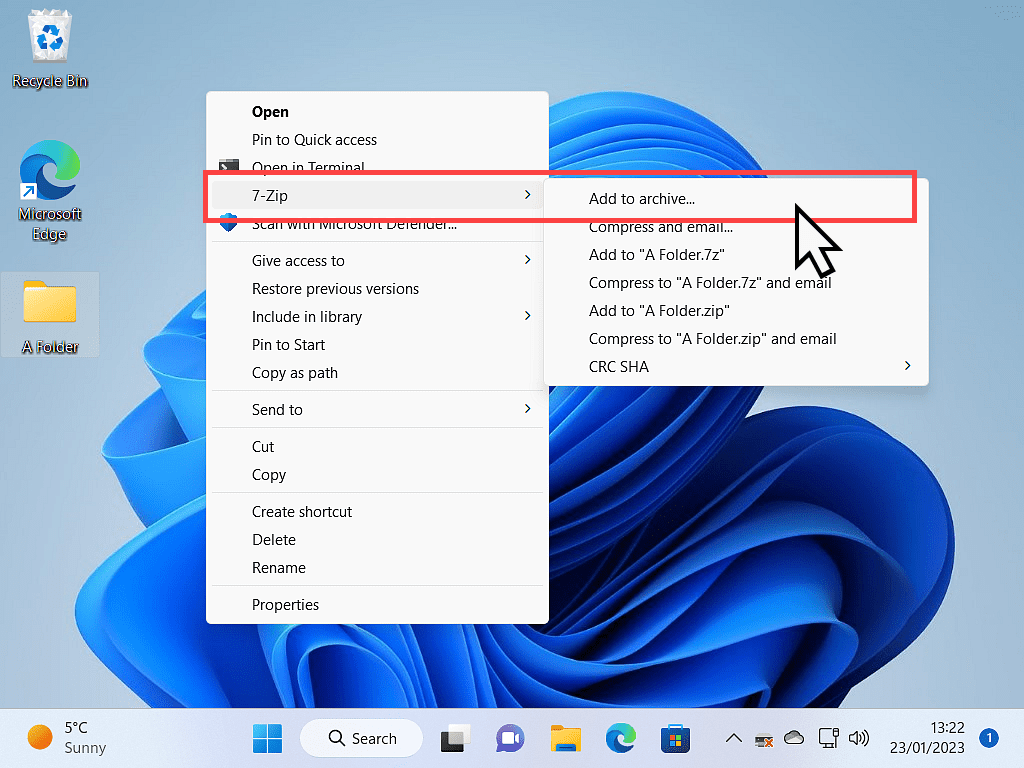Select the A Folder desktop icon
Screen dimensions: 1024x768
(x=50, y=316)
